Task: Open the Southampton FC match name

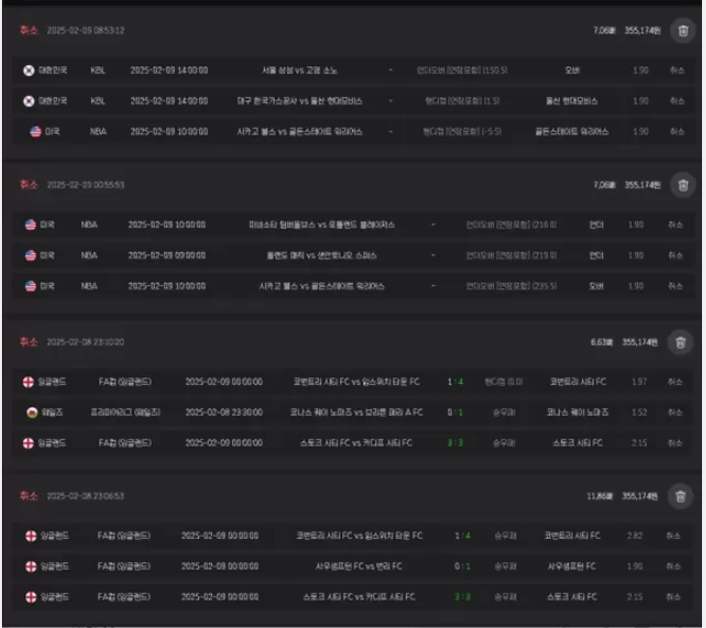Action: [x=358, y=566]
